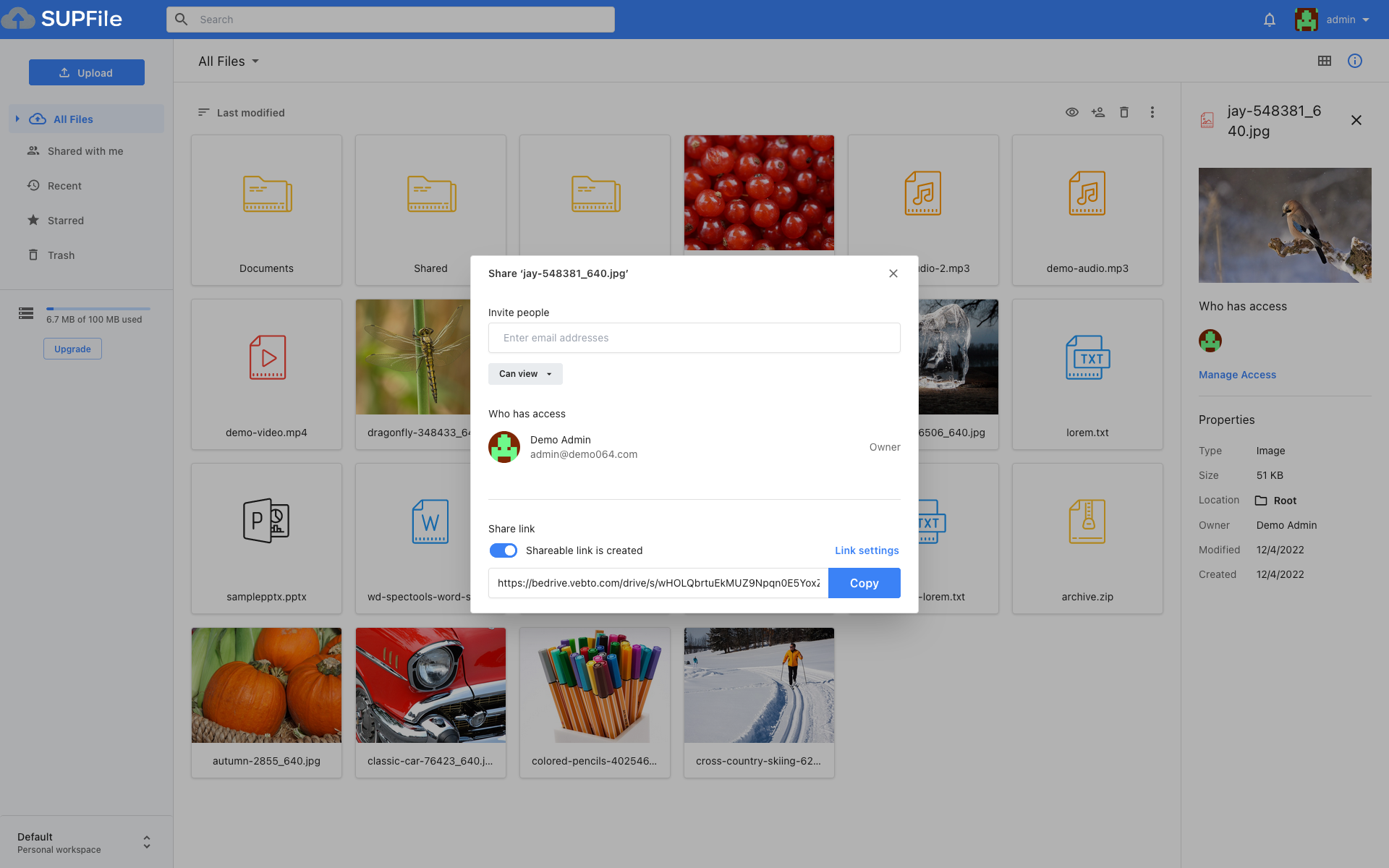Image resolution: width=1389 pixels, height=868 pixels.
Task: Switch to grid view with the grid icon
Action: coord(1325,61)
